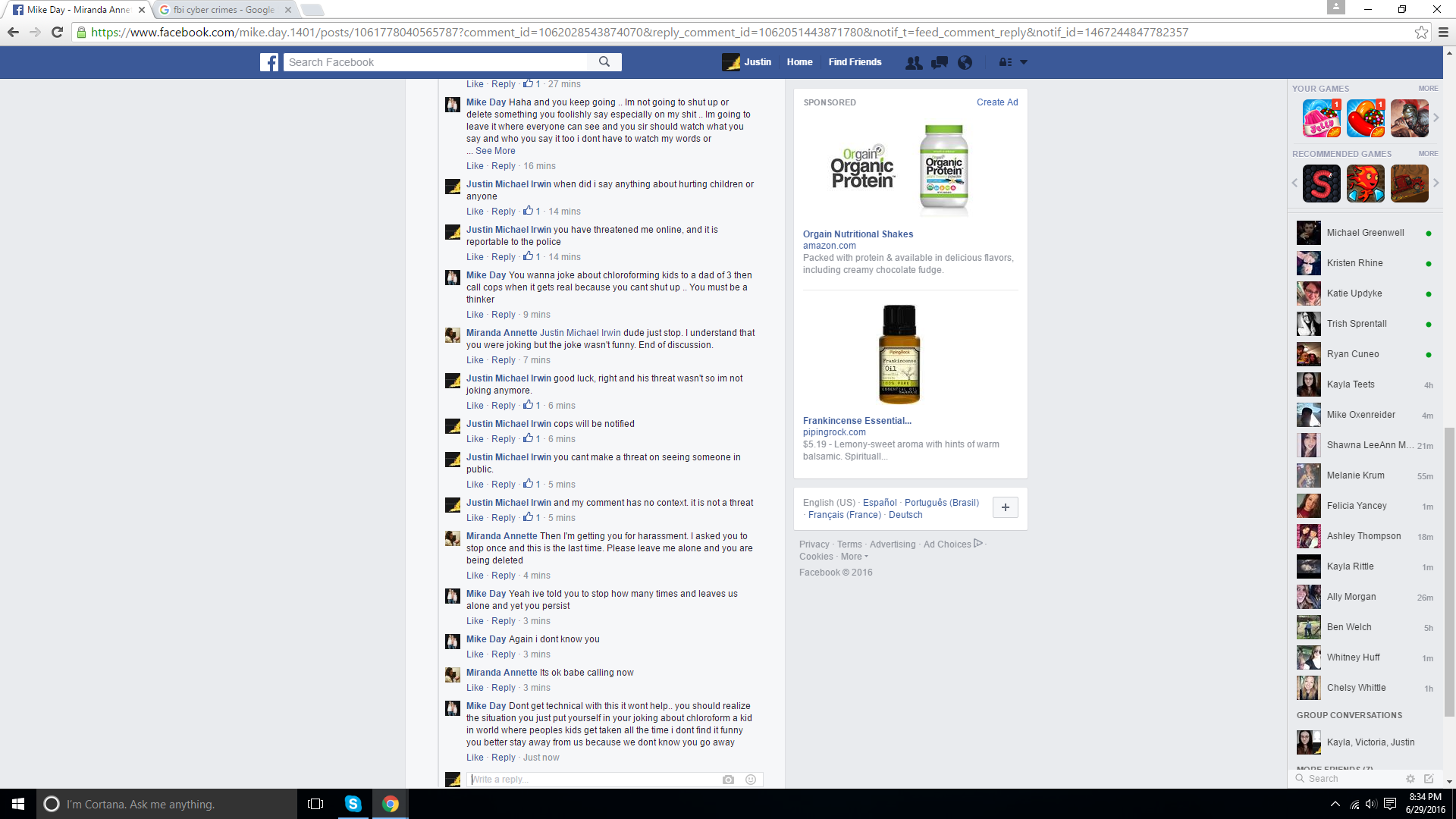Screen dimensions: 1456x819
Task: Open Ad Choices footer link
Action: click(953, 544)
